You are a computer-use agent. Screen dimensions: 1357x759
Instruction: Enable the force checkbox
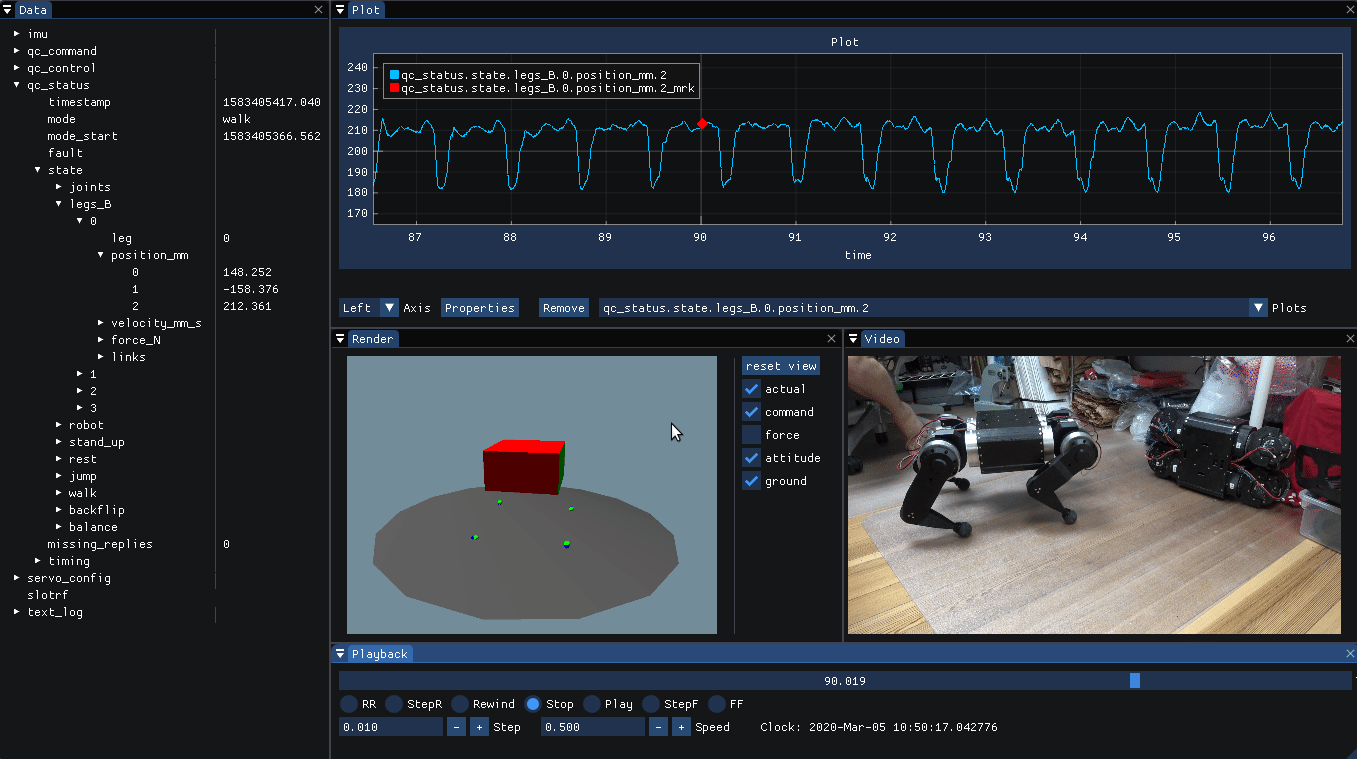tap(752, 435)
